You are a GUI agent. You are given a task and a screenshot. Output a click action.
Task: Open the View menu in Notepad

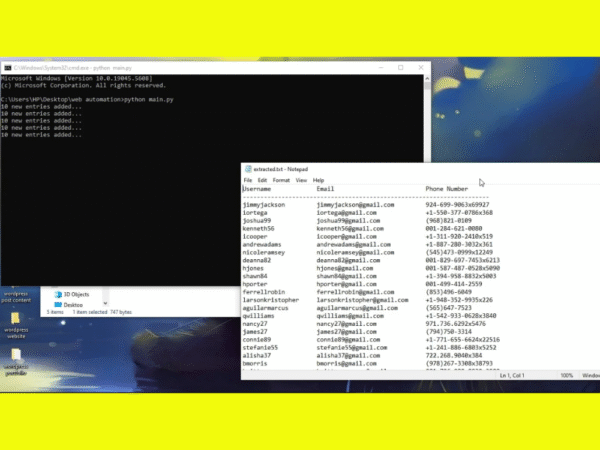pos(301,180)
